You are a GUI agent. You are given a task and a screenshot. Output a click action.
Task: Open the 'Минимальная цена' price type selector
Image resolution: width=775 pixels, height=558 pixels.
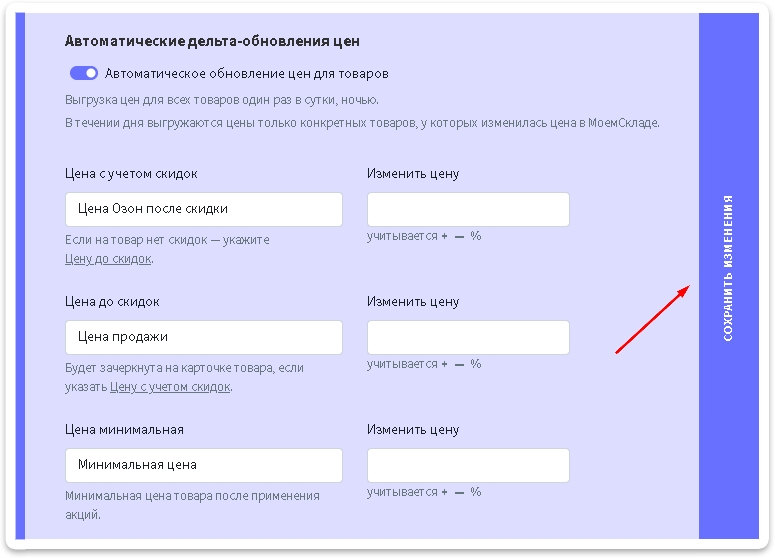click(x=203, y=465)
